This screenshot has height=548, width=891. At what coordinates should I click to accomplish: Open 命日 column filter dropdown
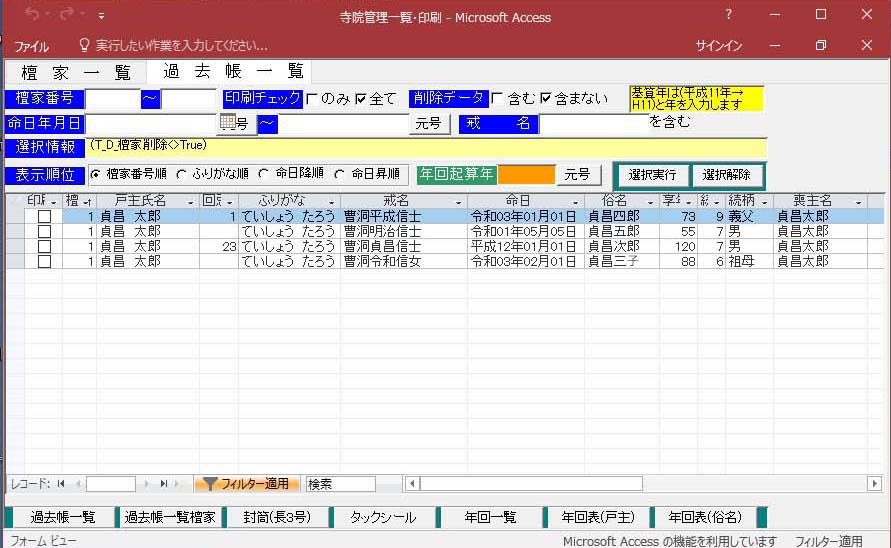(x=575, y=202)
